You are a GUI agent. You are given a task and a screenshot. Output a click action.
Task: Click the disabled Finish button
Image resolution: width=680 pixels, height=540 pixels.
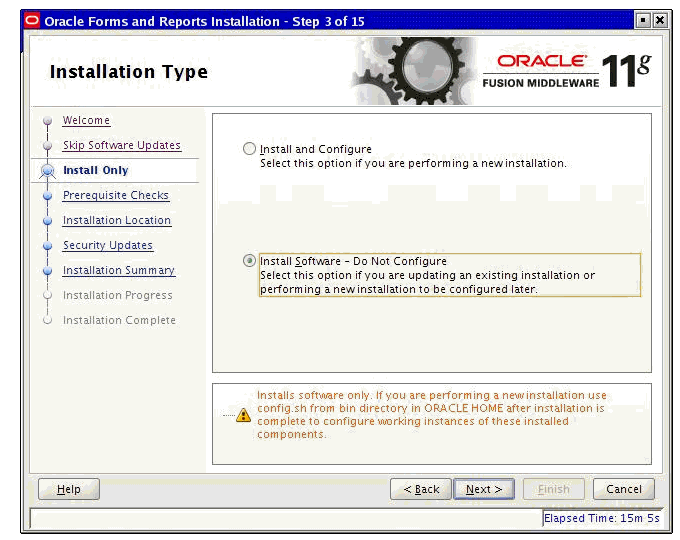point(554,489)
